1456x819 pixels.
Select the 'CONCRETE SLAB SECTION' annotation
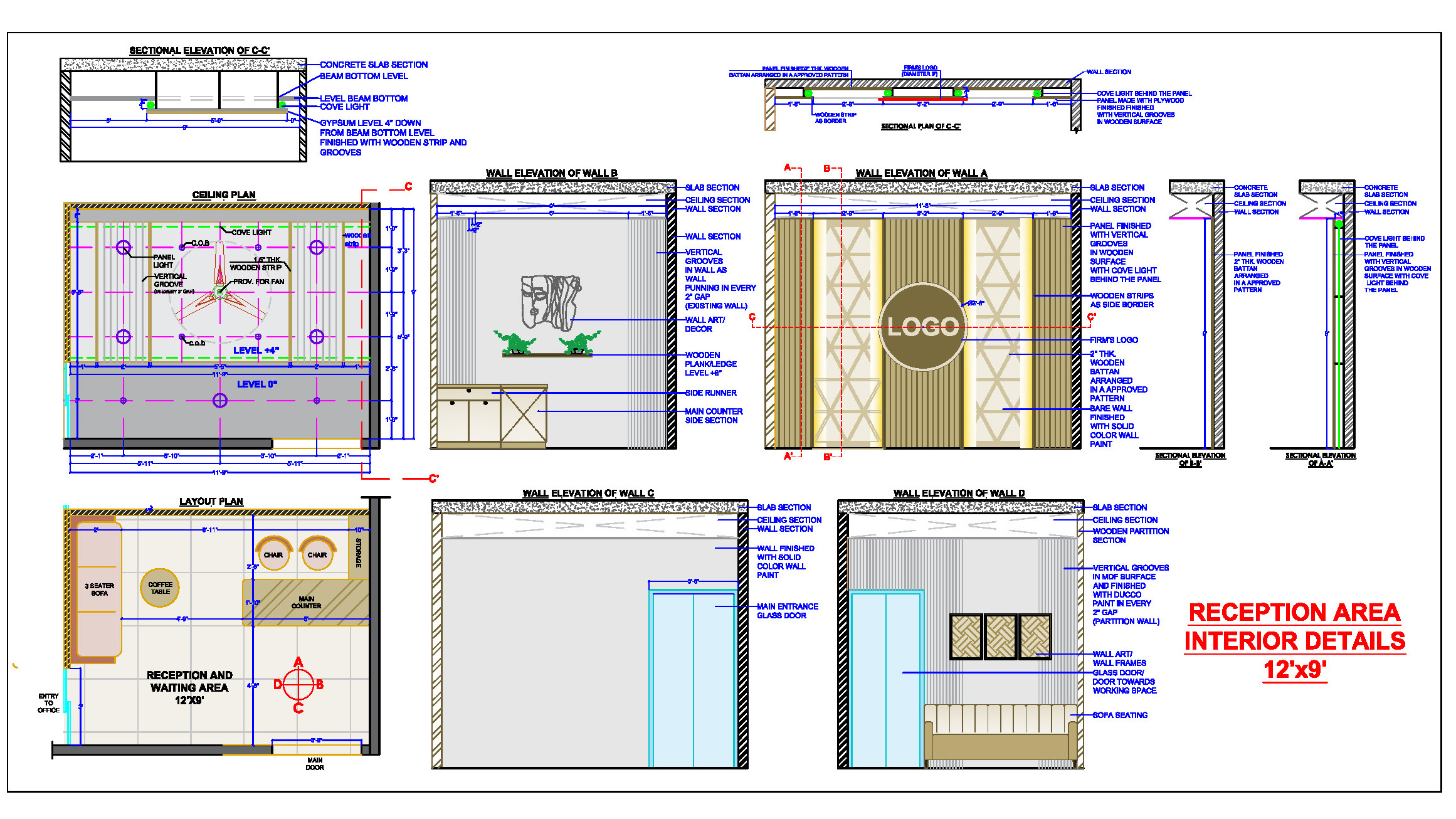coord(374,65)
